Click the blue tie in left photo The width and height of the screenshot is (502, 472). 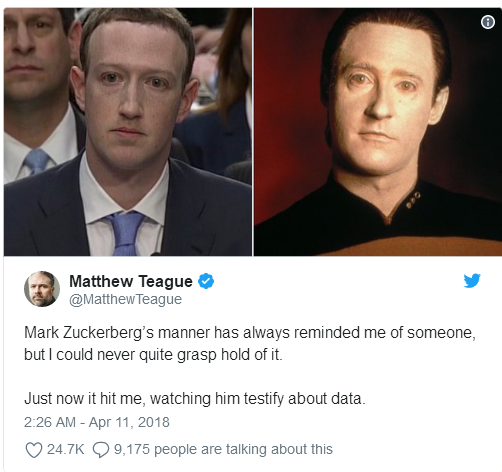click(126, 233)
